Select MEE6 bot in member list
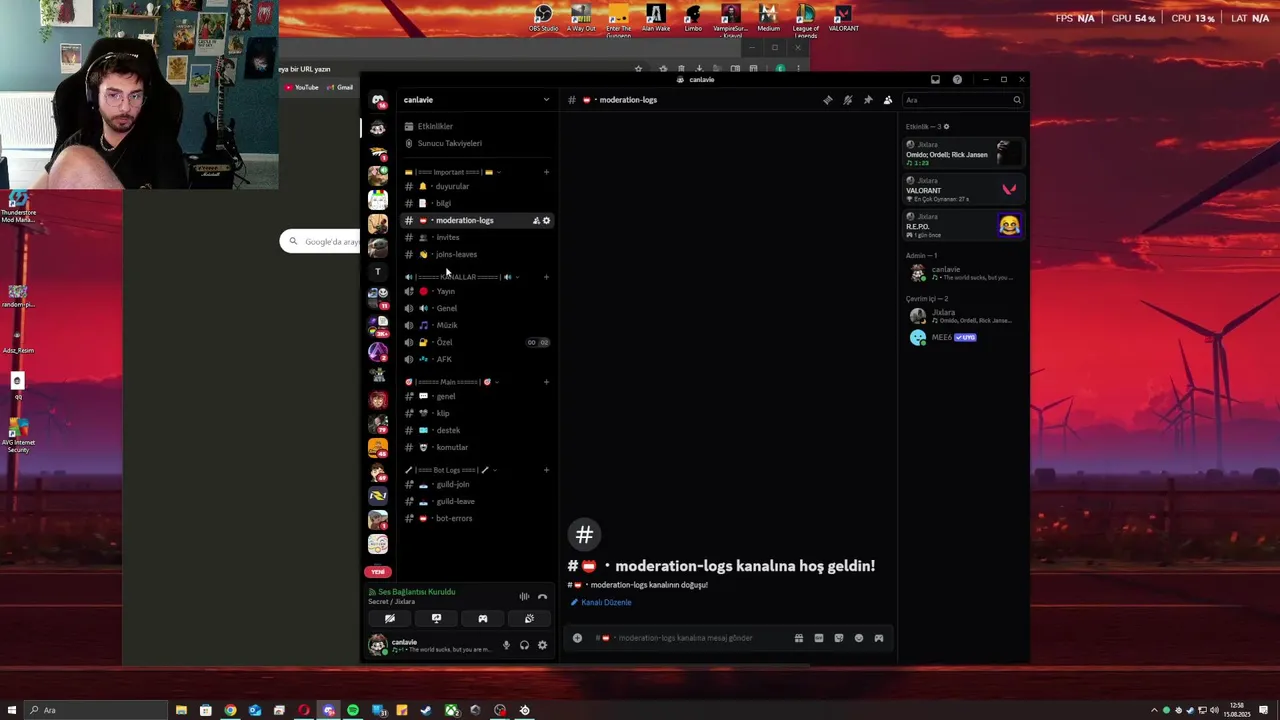Viewport: 1280px width, 720px height. pos(963,338)
